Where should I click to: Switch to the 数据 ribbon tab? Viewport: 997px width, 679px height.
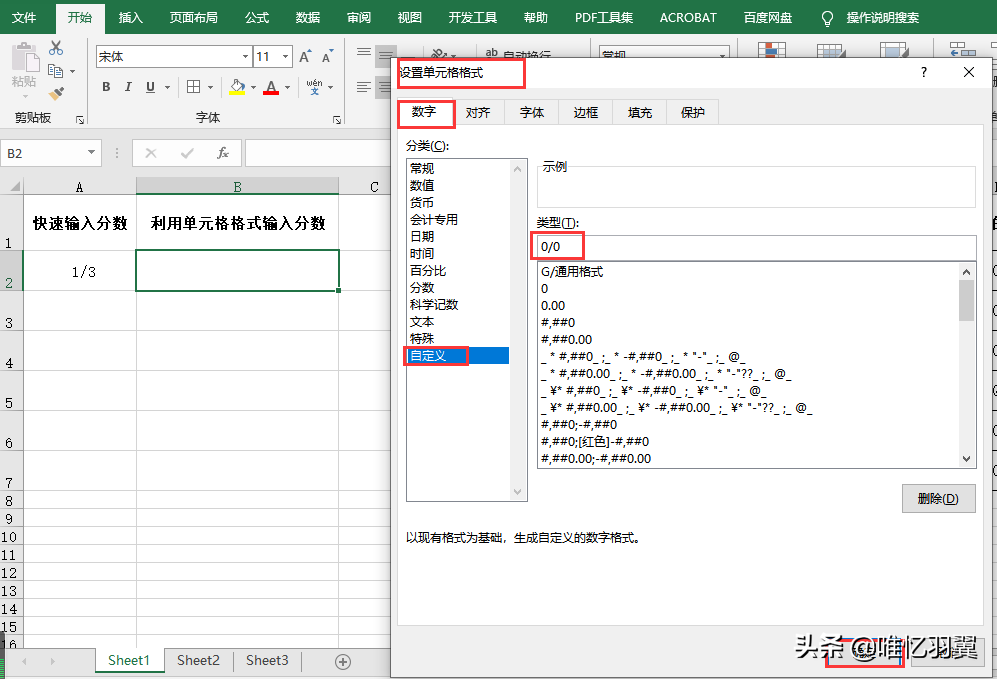(x=308, y=17)
